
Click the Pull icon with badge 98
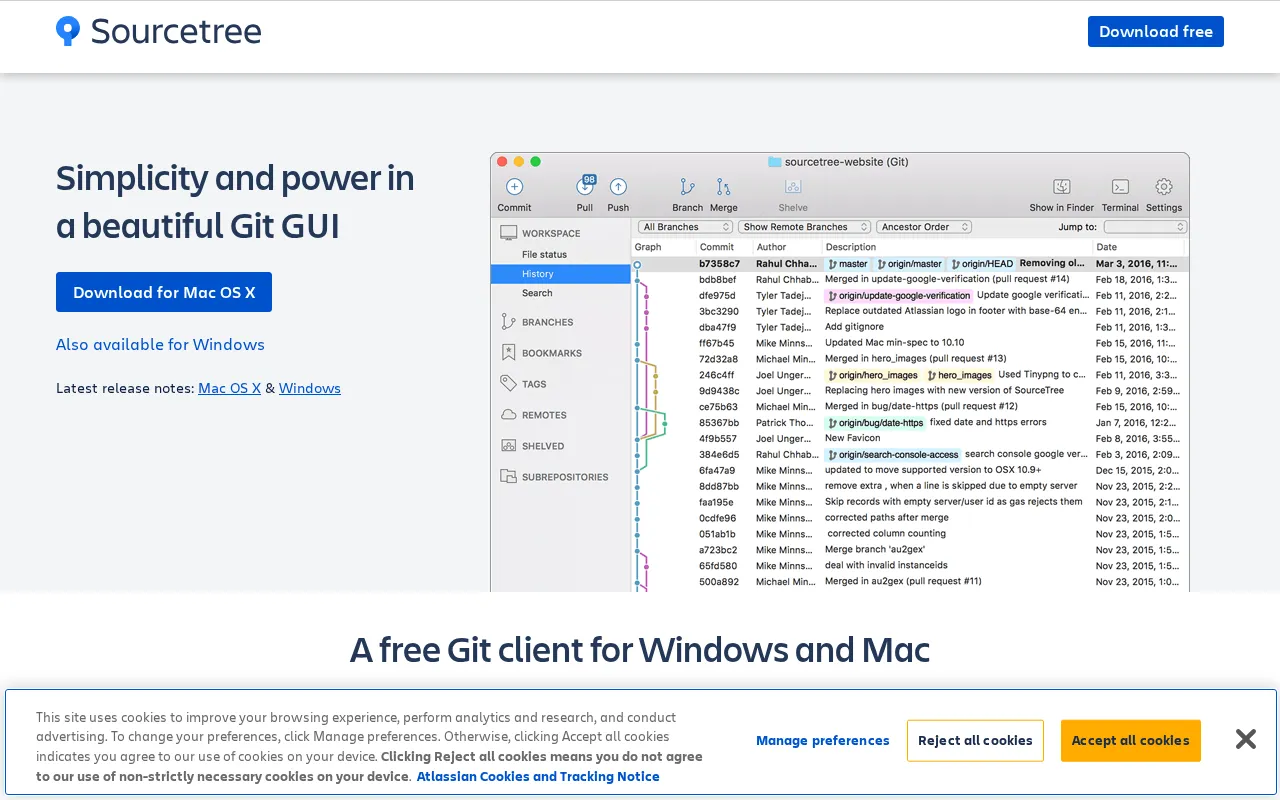click(x=585, y=185)
